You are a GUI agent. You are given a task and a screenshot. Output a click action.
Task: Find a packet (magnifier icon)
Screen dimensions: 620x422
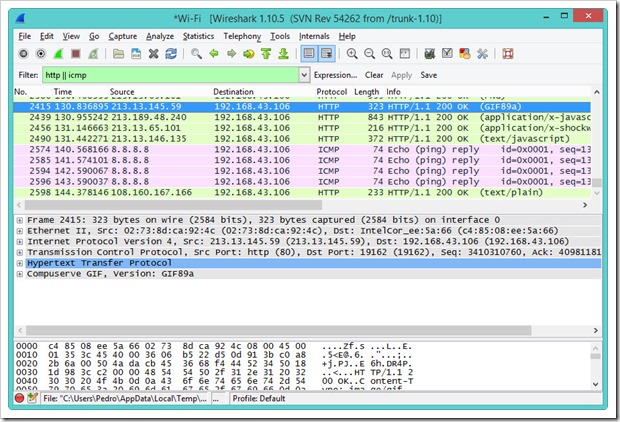tap(196, 53)
